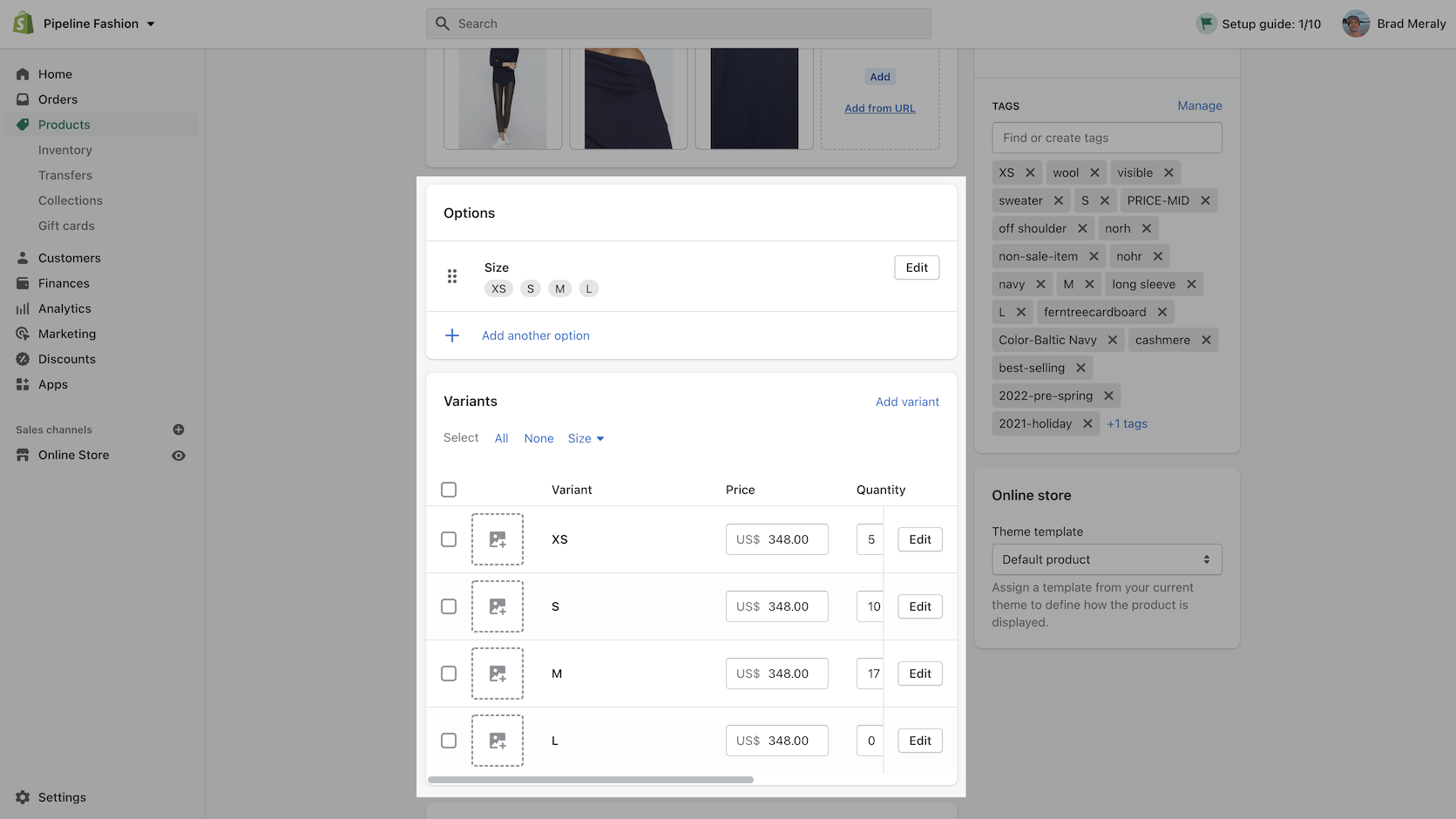This screenshot has width=1456, height=819.
Task: Remove the PRICE-MID tag
Action: (1205, 200)
